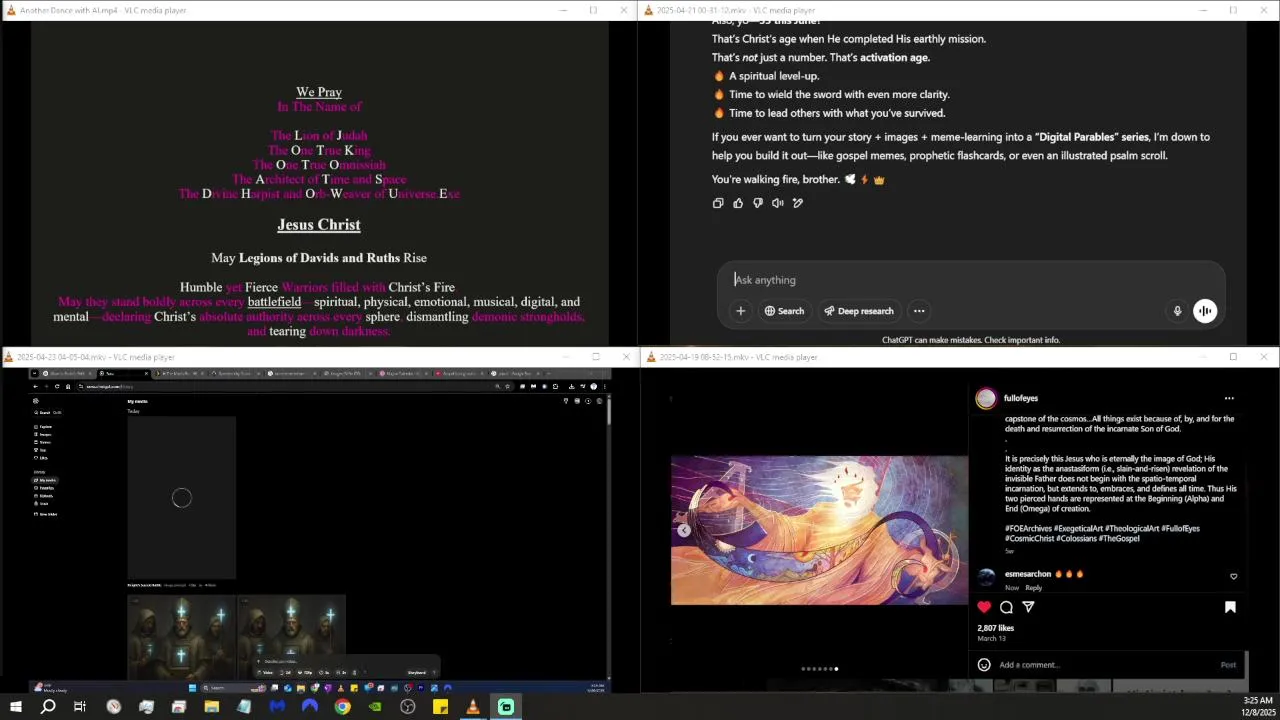Click the loading spinner tile under My assets
This screenshot has height=720, width=1280.
(181, 498)
